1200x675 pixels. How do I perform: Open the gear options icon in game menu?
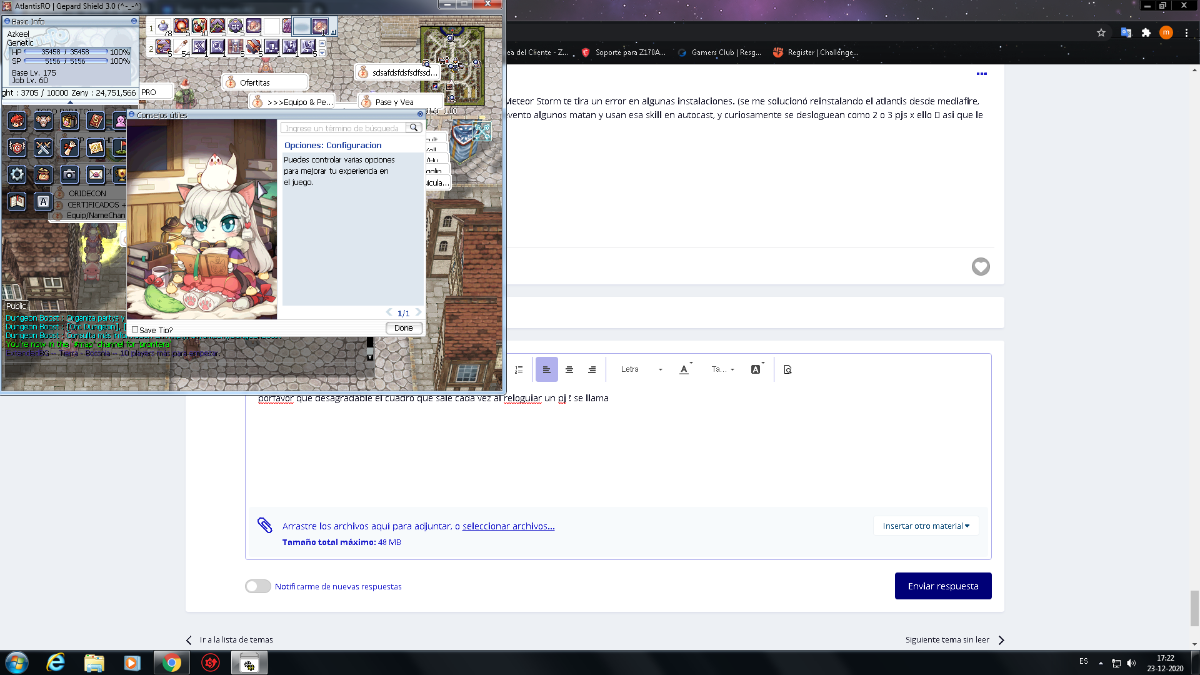(x=17, y=174)
